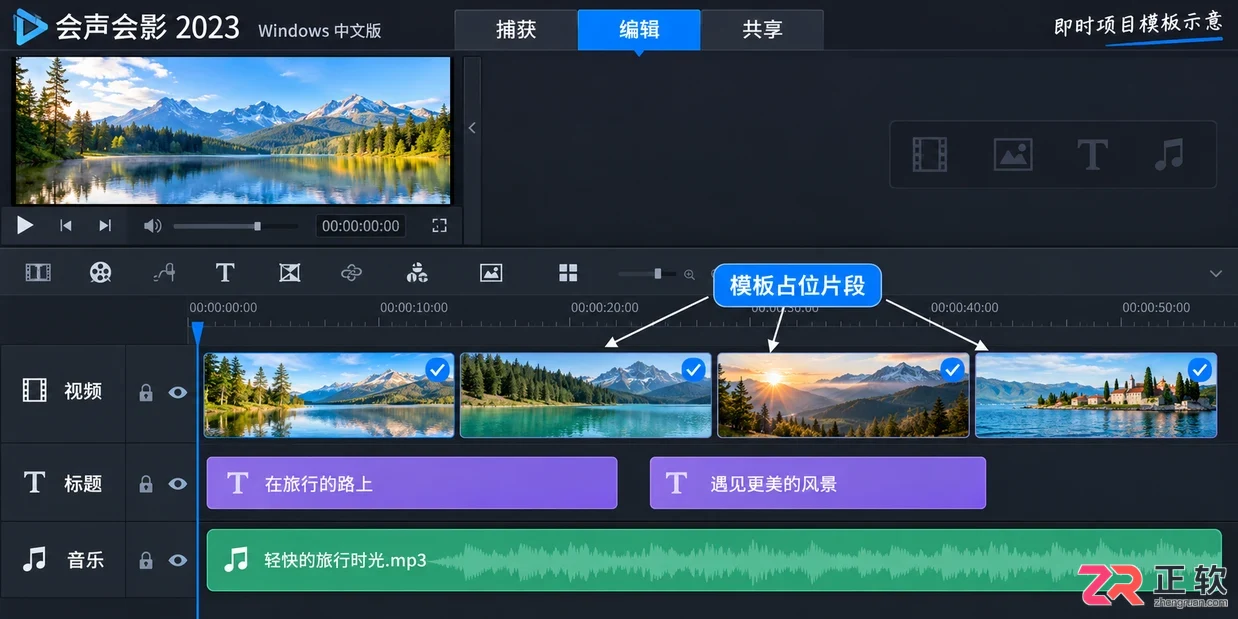Select the blue playhead marker
The height and width of the screenshot is (619, 1238).
tap(197, 331)
